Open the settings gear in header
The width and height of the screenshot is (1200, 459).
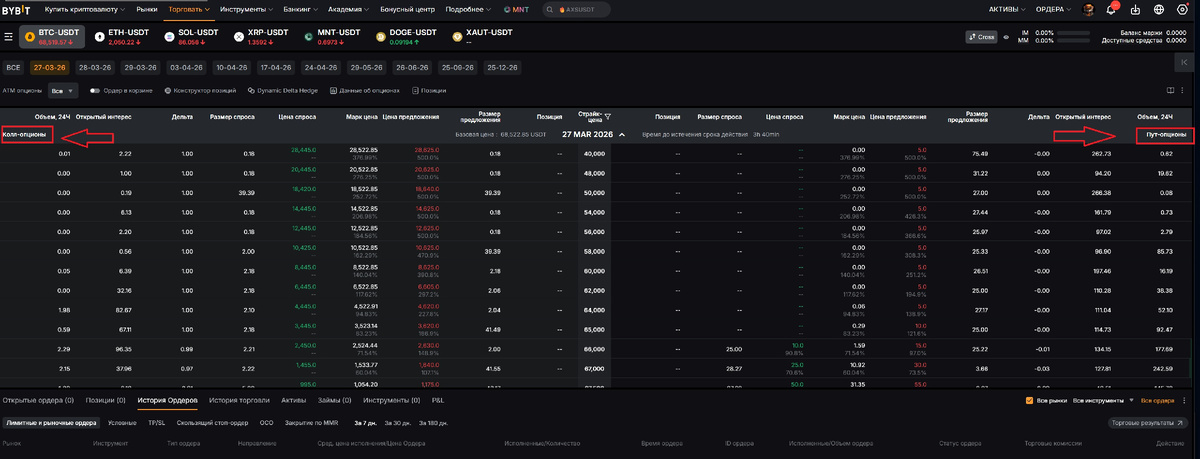pos(1182,9)
